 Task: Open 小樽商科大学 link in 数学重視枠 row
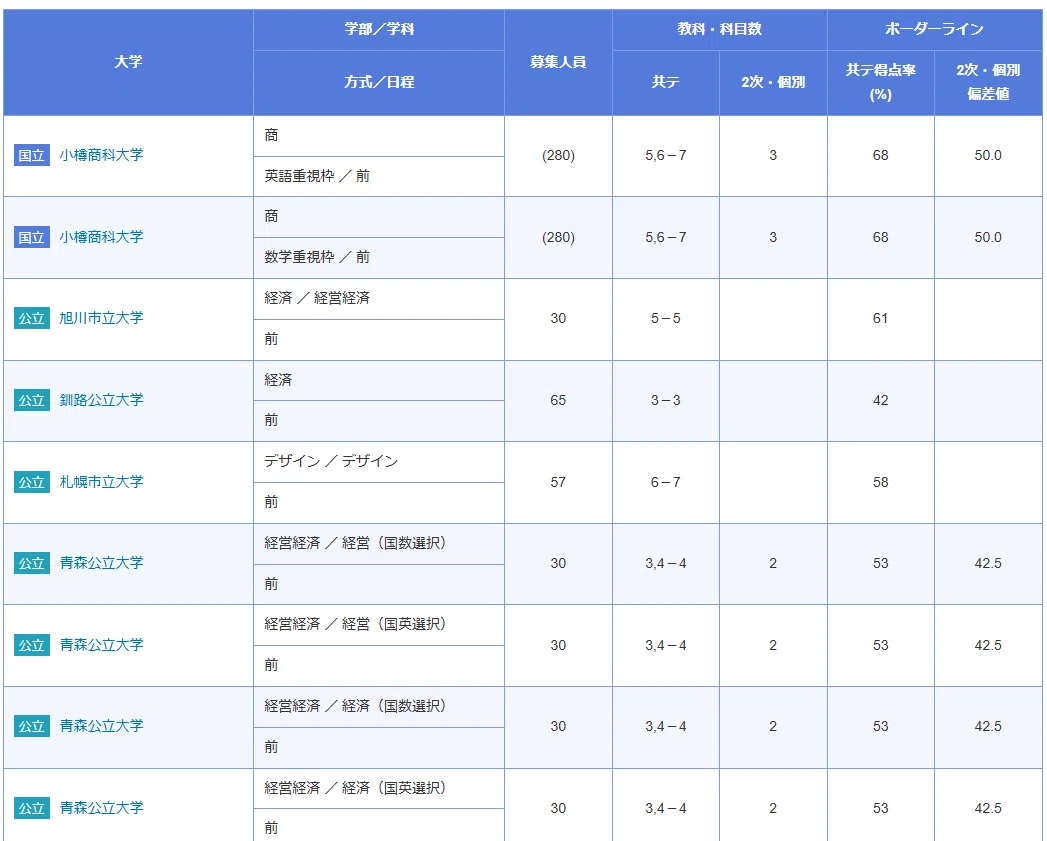pyautogui.click(x=101, y=237)
